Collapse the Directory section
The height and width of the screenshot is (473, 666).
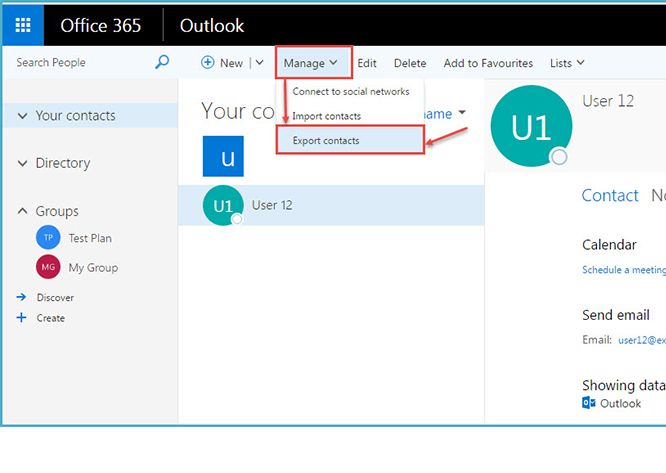[23, 163]
